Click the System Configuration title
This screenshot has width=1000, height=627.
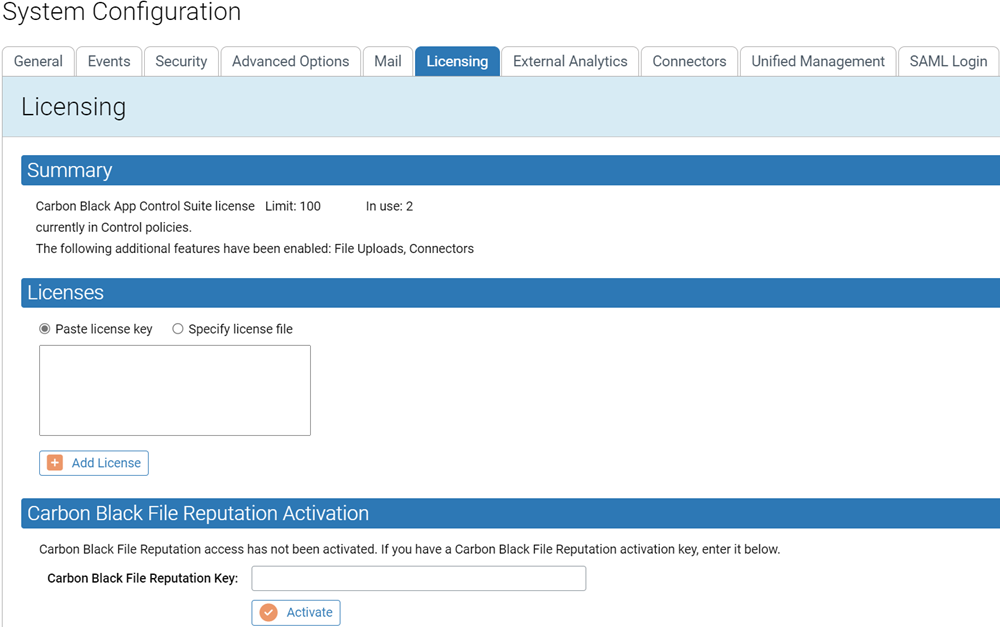tap(122, 12)
